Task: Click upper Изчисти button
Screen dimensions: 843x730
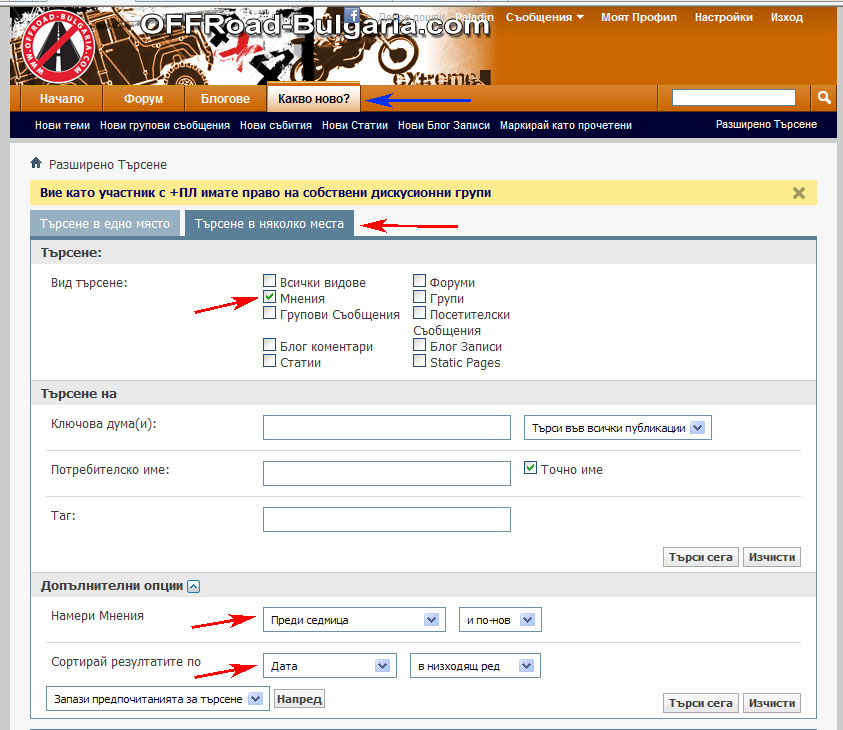Action: click(x=771, y=557)
